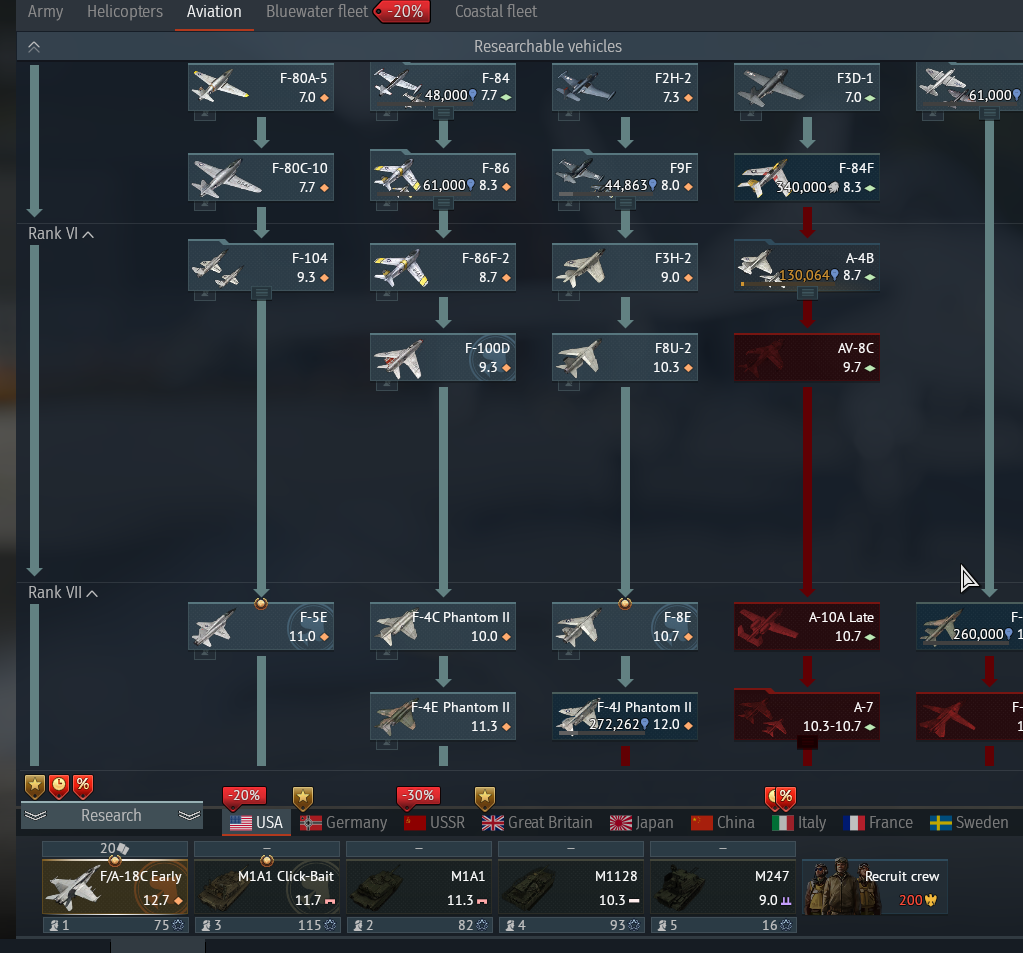1023x953 pixels.
Task: Open the Helicopters tab
Action: (x=125, y=12)
